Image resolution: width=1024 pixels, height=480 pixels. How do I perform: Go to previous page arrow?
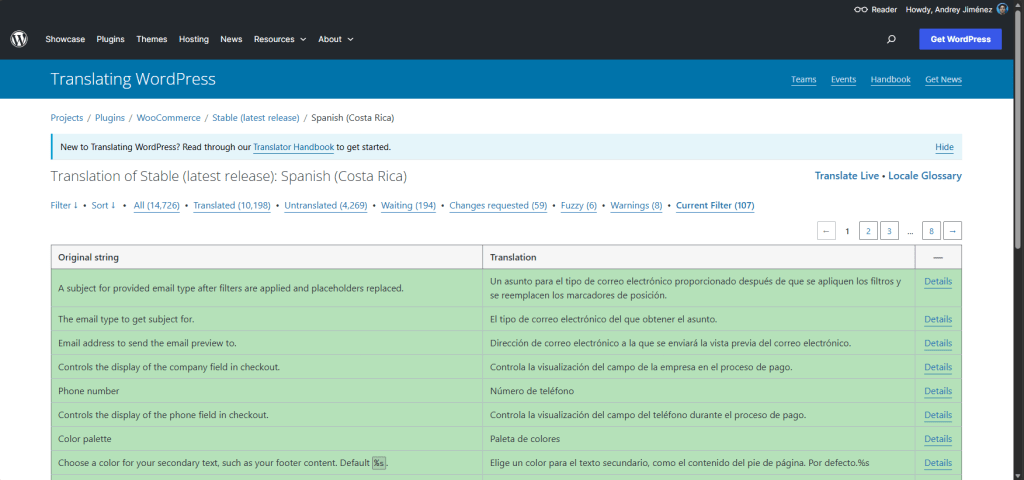[826, 231]
